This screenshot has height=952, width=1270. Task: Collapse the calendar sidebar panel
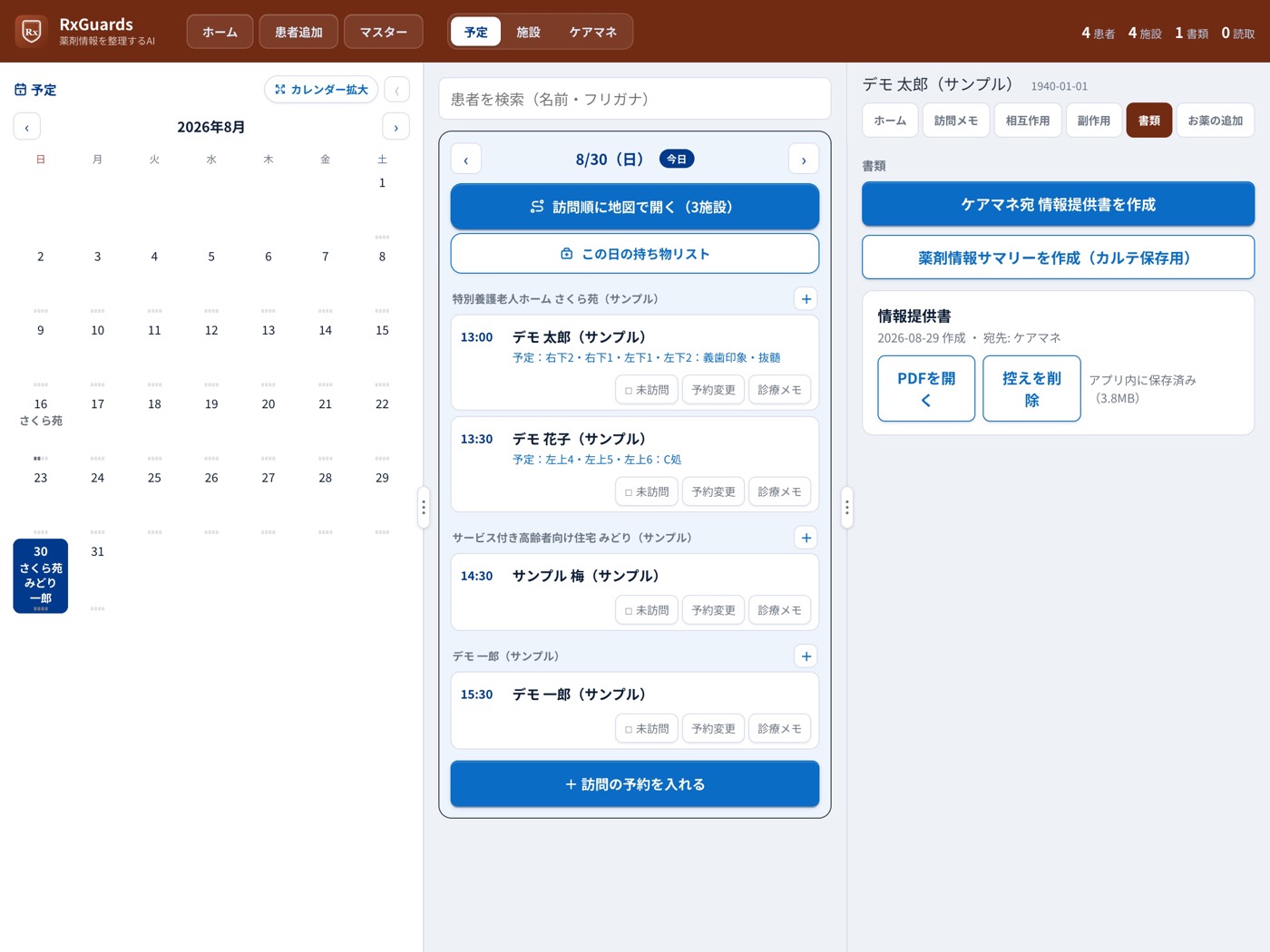pos(396,90)
